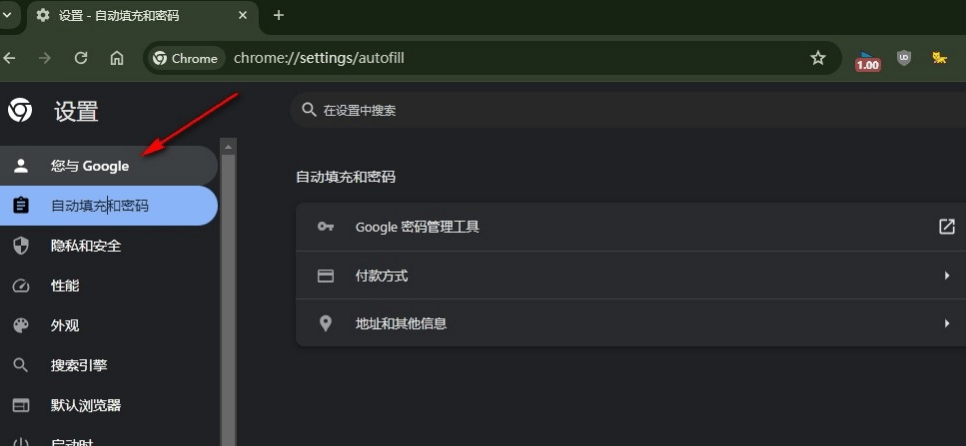966x446 pixels.
Task: Select 默认浏览器 in the sidebar
Action: (x=86, y=406)
